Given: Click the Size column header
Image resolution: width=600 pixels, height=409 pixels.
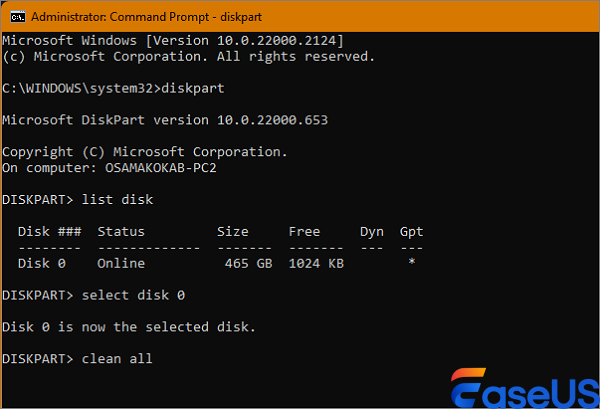Looking at the screenshot, I should 233,232.
